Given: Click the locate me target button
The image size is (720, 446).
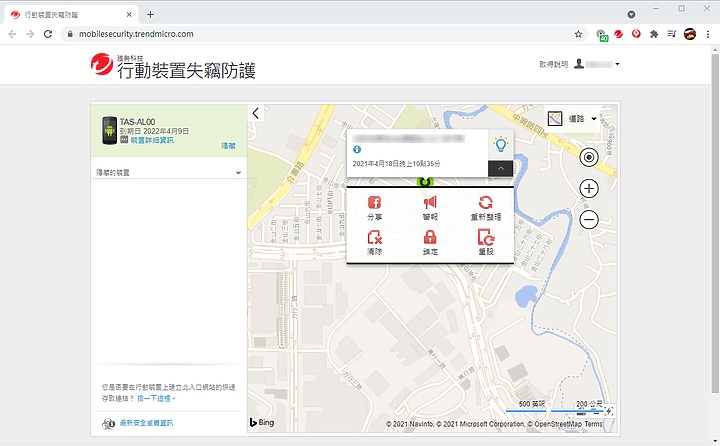Looking at the screenshot, I should coord(589,158).
